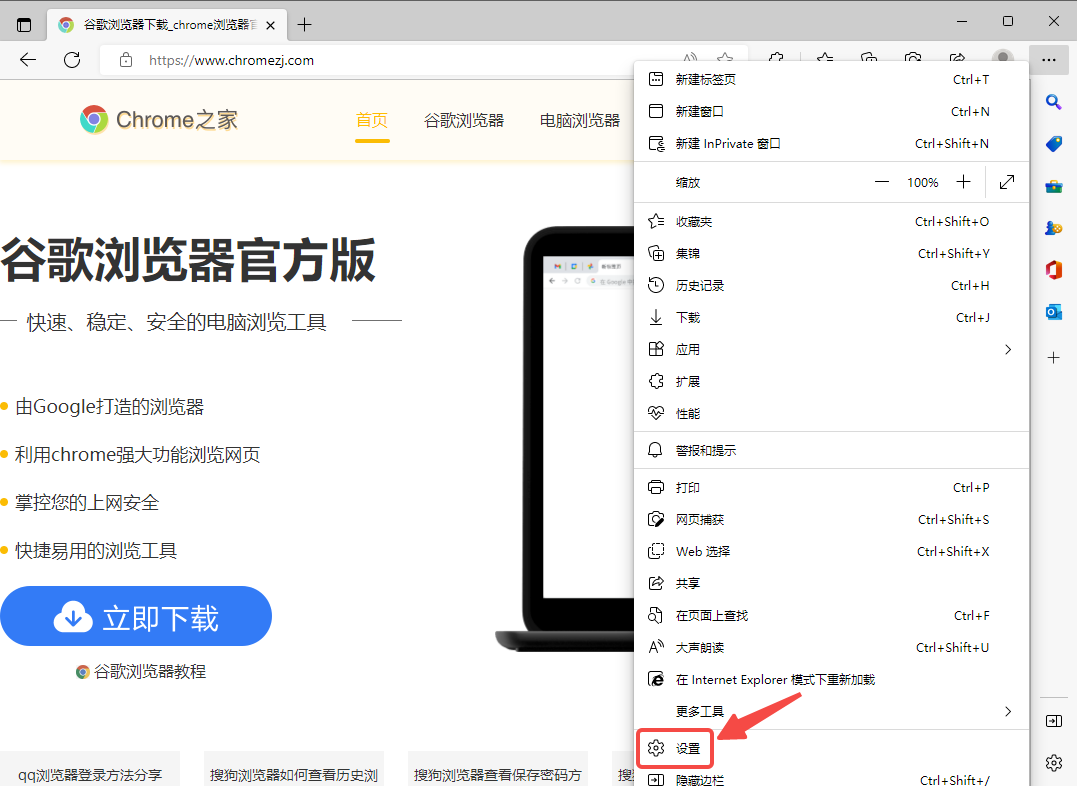Go to the 首页 nav tab
This screenshot has height=786, width=1077.
click(372, 120)
